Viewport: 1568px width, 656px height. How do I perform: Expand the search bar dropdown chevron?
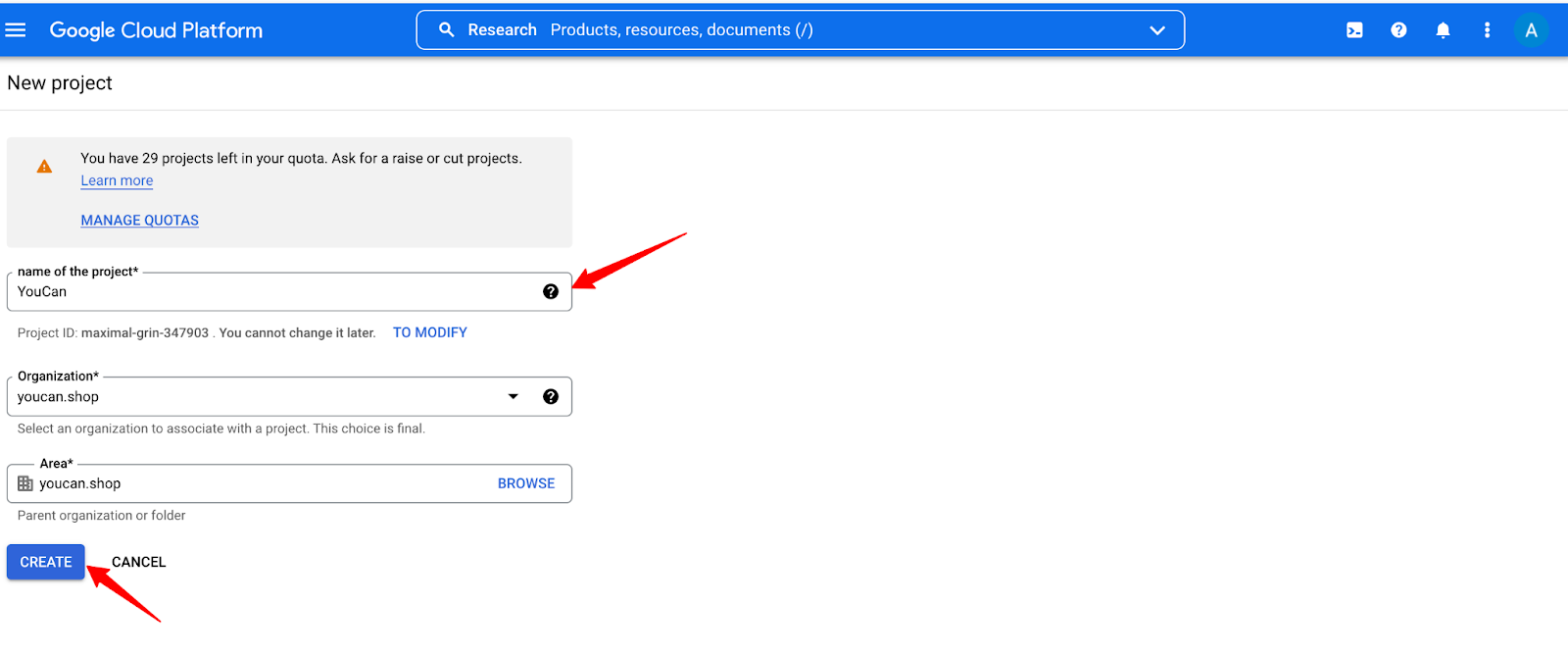pos(1157,30)
